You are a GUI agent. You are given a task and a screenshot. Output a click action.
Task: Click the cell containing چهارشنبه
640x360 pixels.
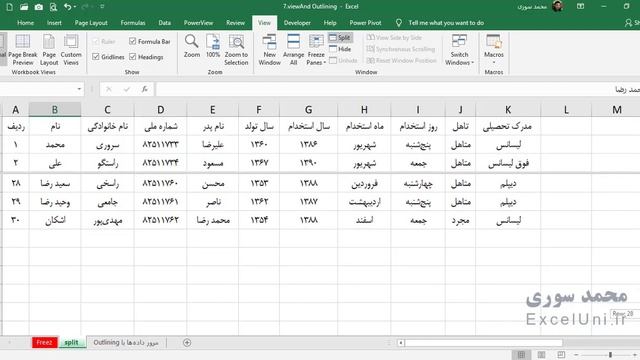(x=418, y=184)
